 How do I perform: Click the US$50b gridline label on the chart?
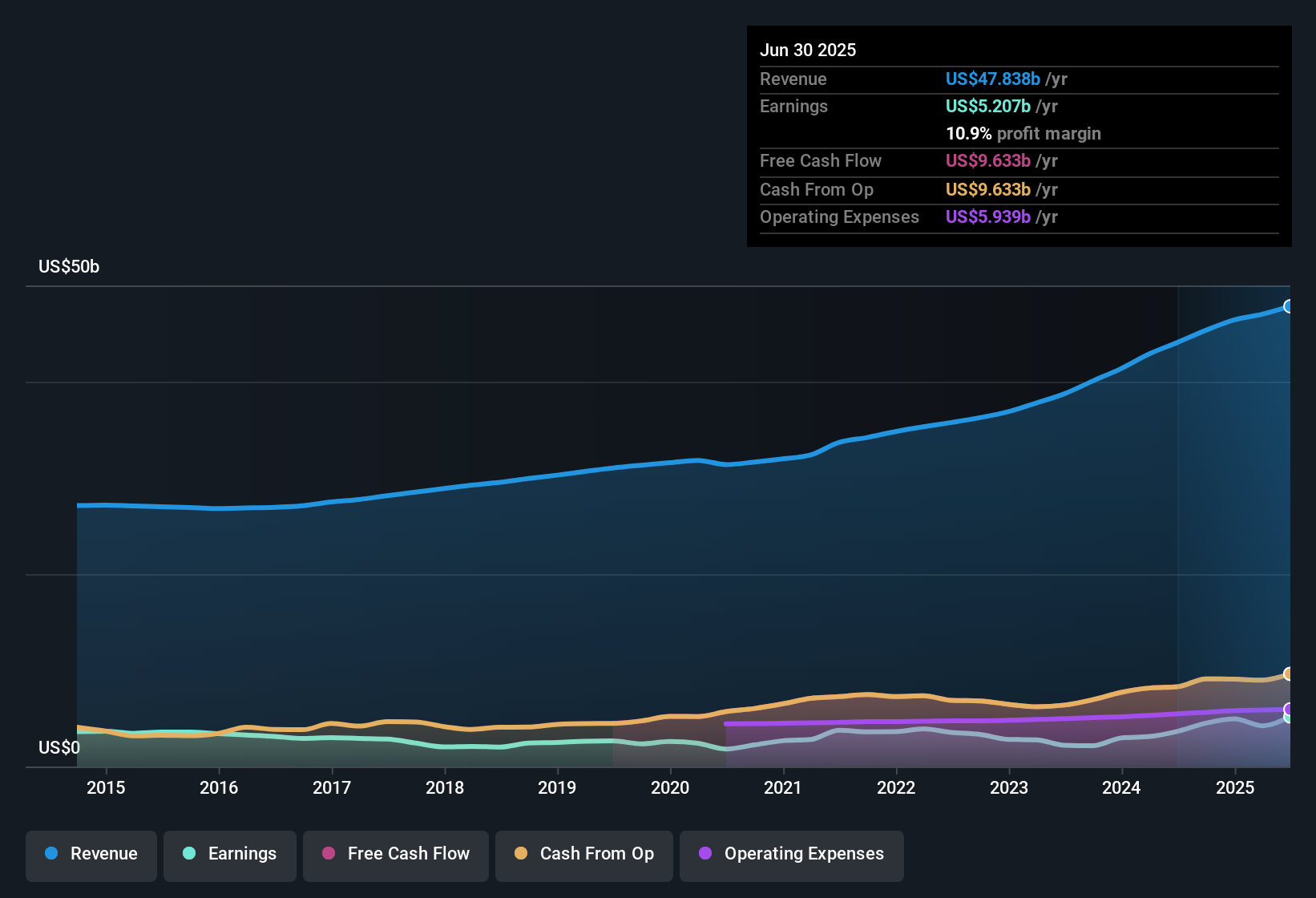[69, 266]
